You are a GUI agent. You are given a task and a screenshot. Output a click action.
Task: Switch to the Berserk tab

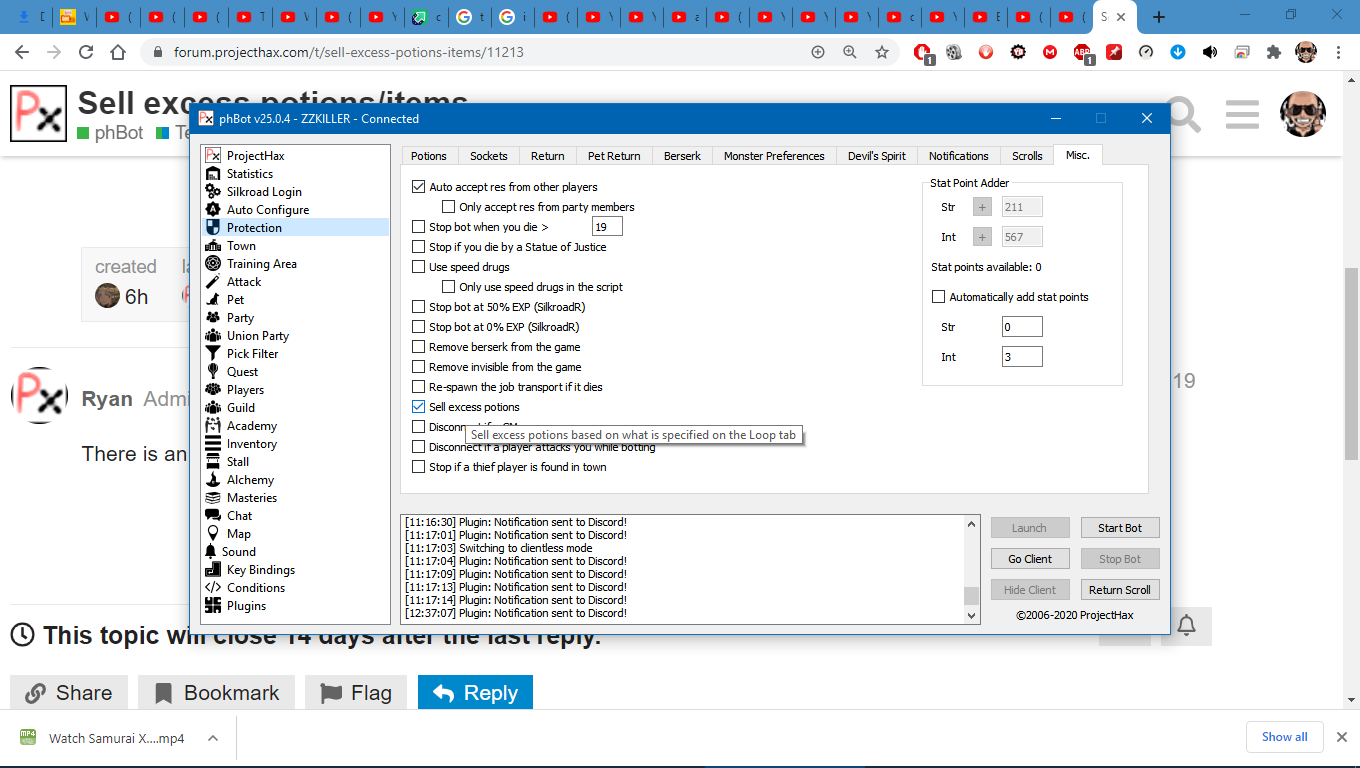point(682,156)
